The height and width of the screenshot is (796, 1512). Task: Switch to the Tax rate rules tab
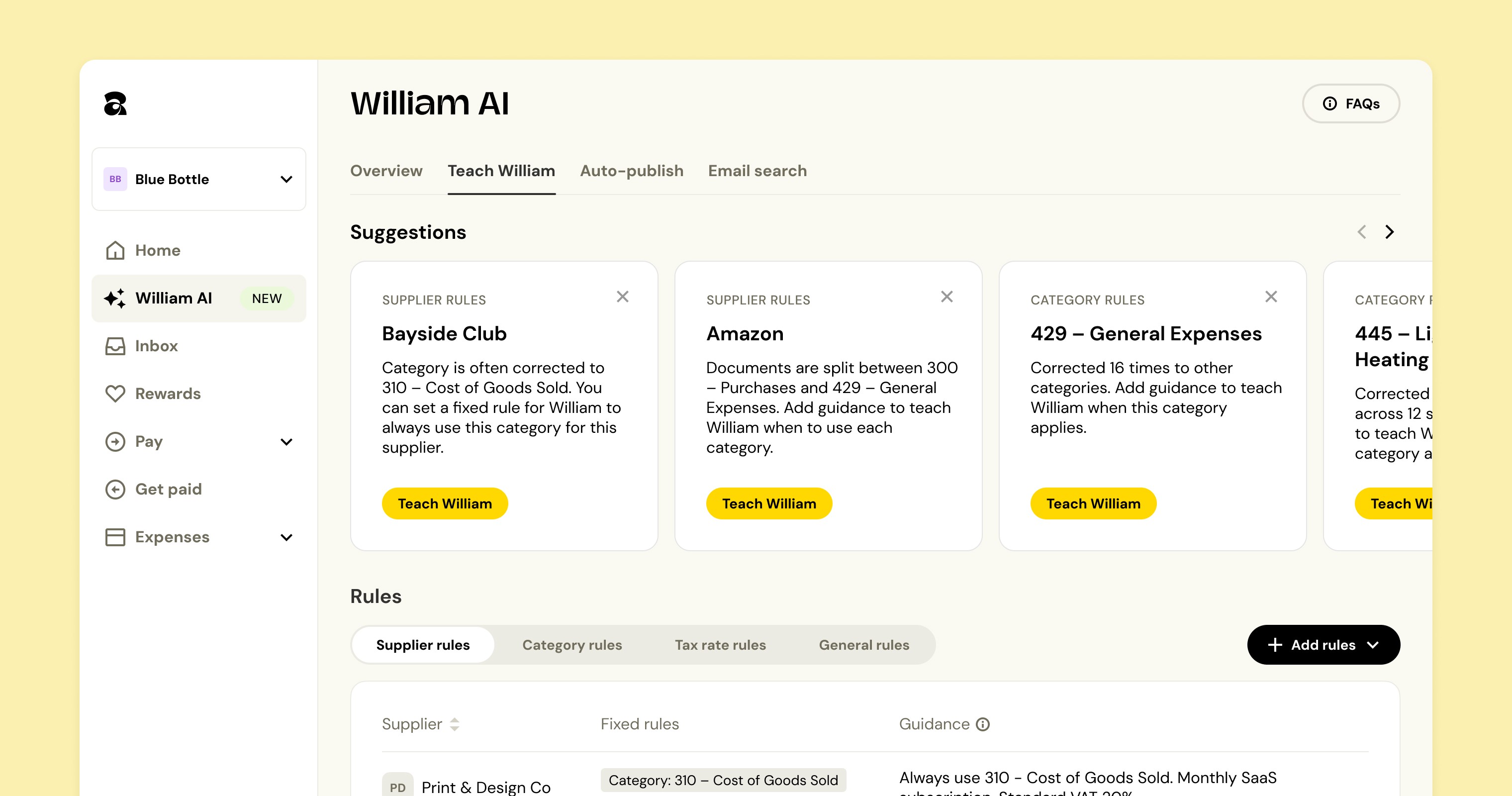coord(720,645)
